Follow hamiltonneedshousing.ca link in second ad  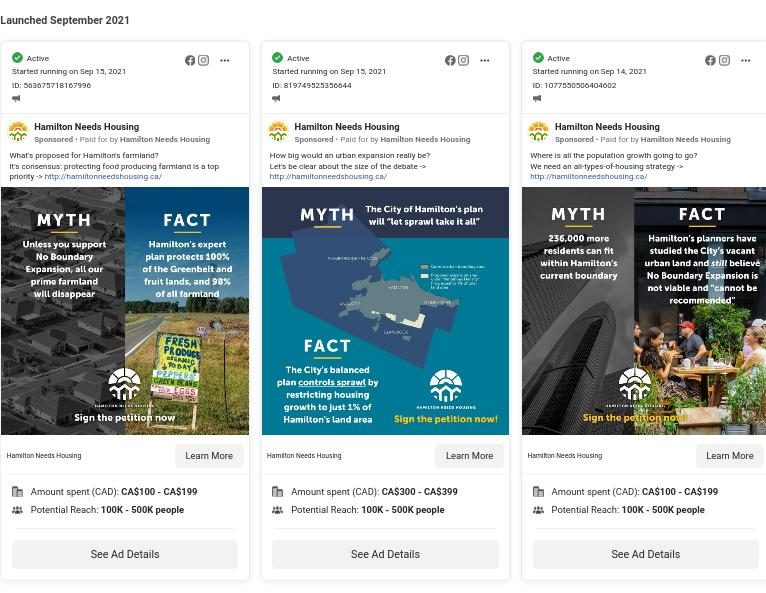328,177
